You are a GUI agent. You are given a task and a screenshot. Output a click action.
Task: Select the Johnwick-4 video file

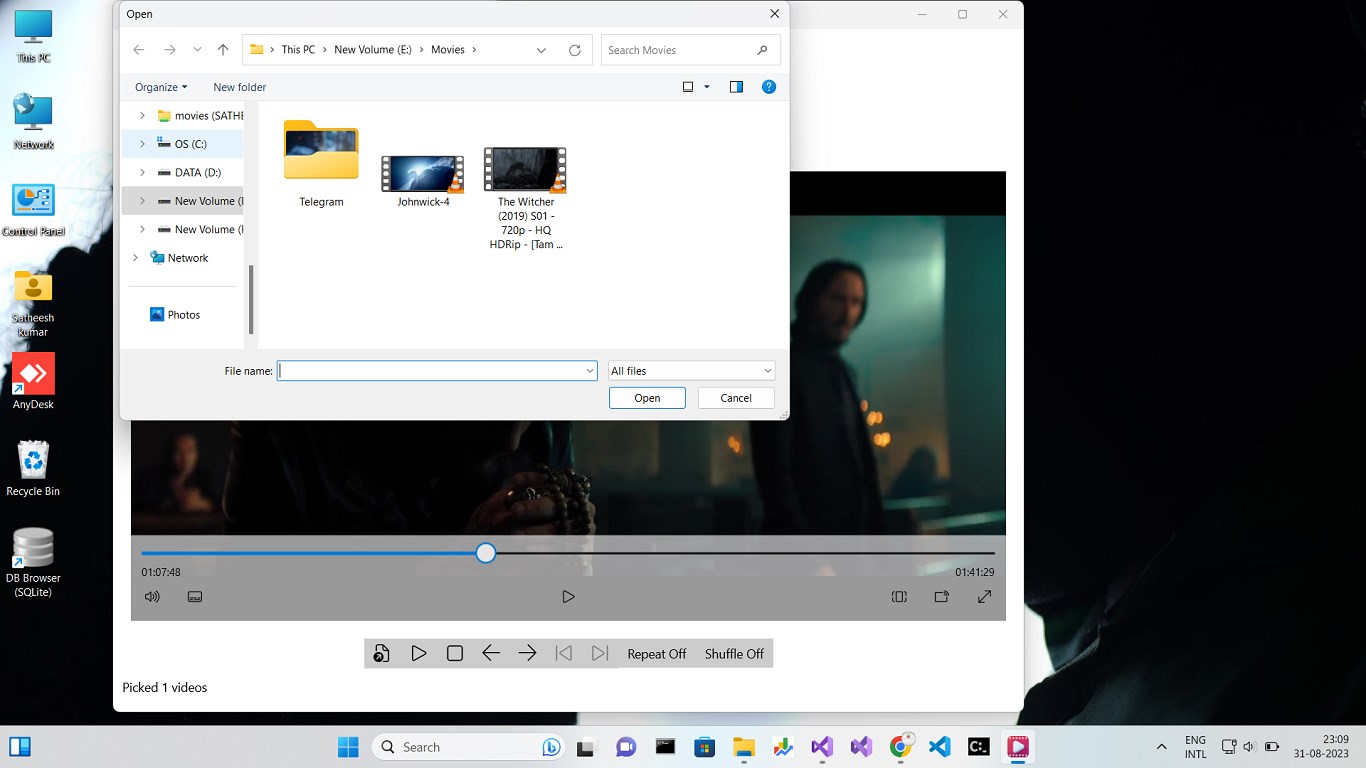pyautogui.click(x=423, y=180)
